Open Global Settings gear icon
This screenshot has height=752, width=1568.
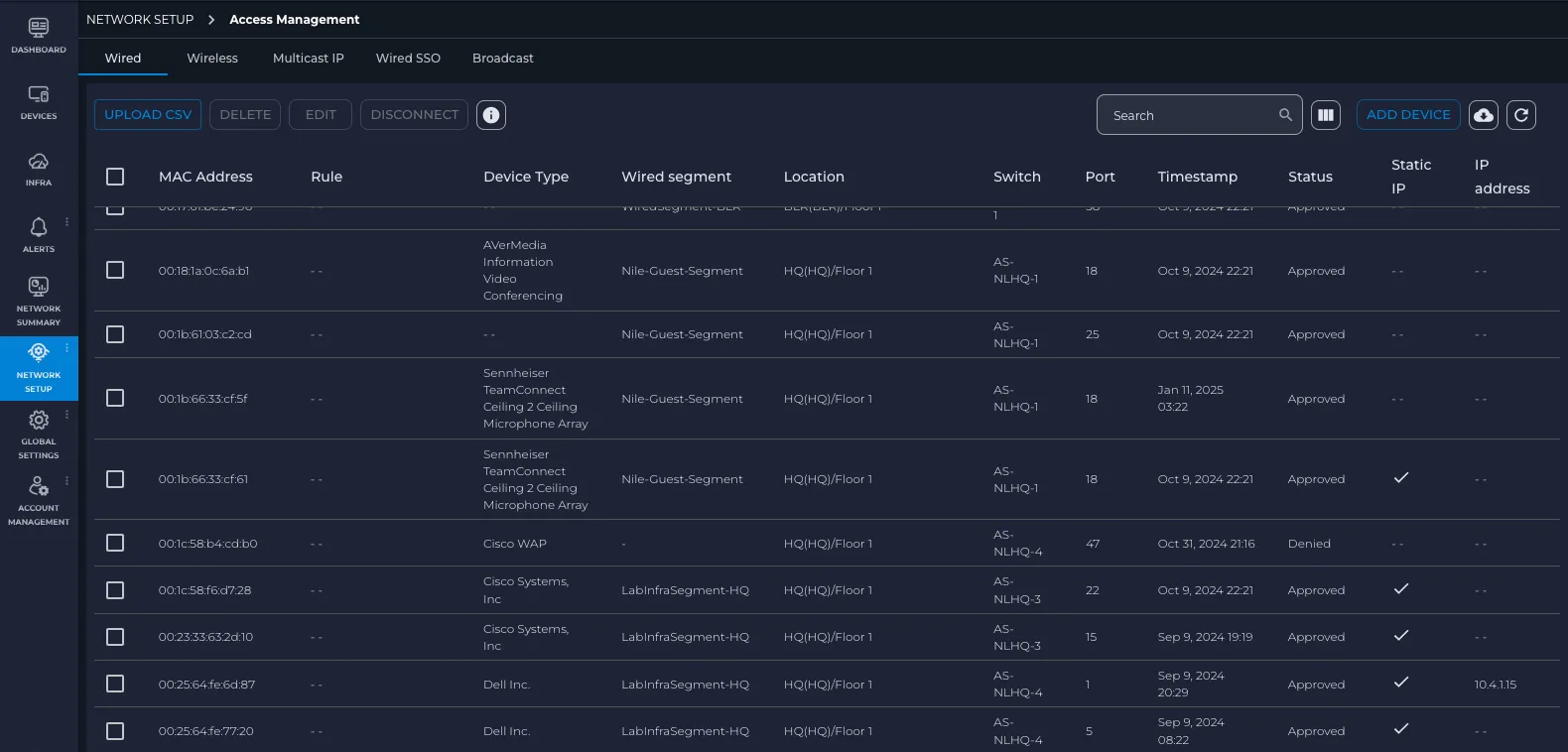click(x=39, y=420)
